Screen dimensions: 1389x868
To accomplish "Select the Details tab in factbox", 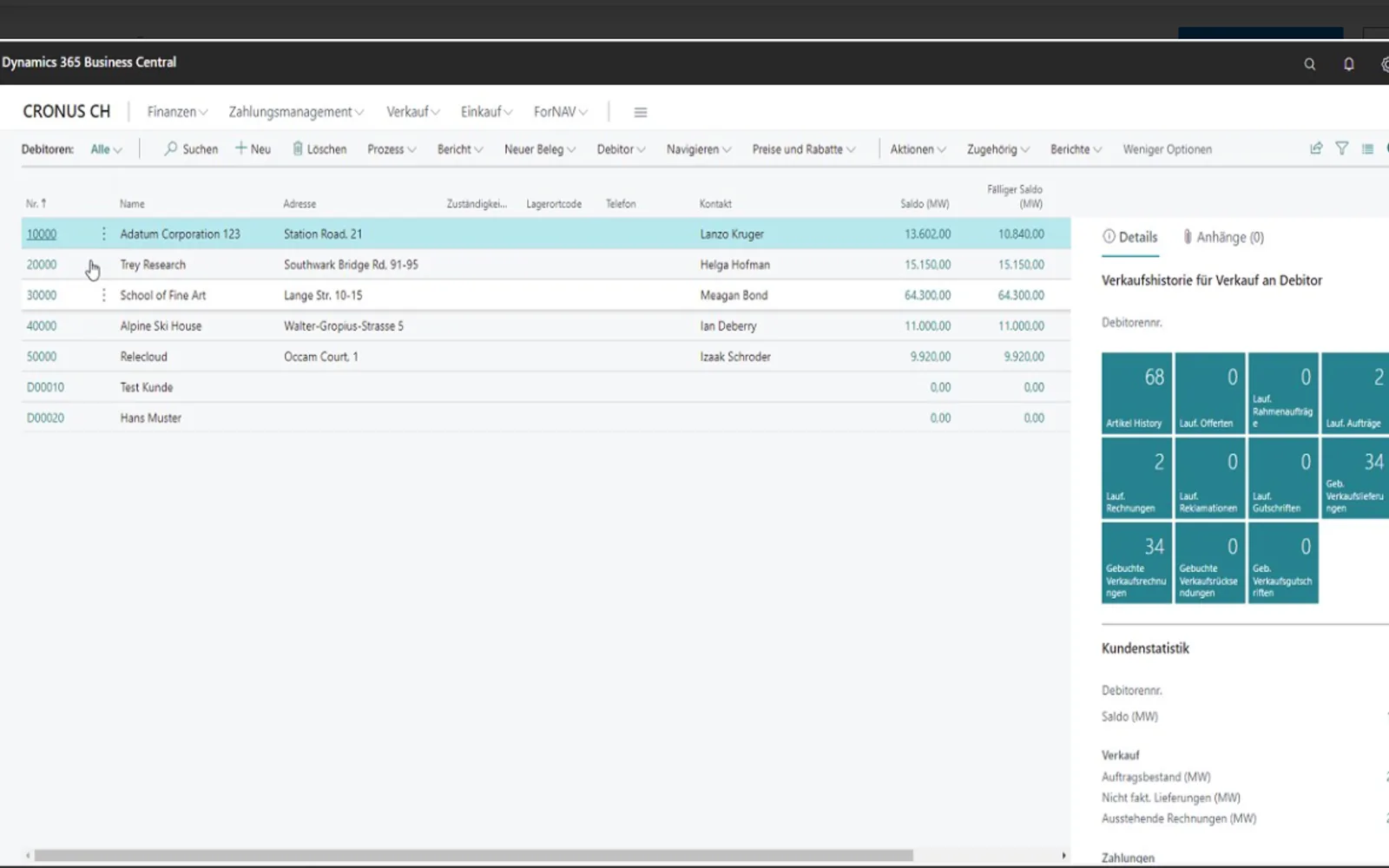I will click(x=1129, y=237).
